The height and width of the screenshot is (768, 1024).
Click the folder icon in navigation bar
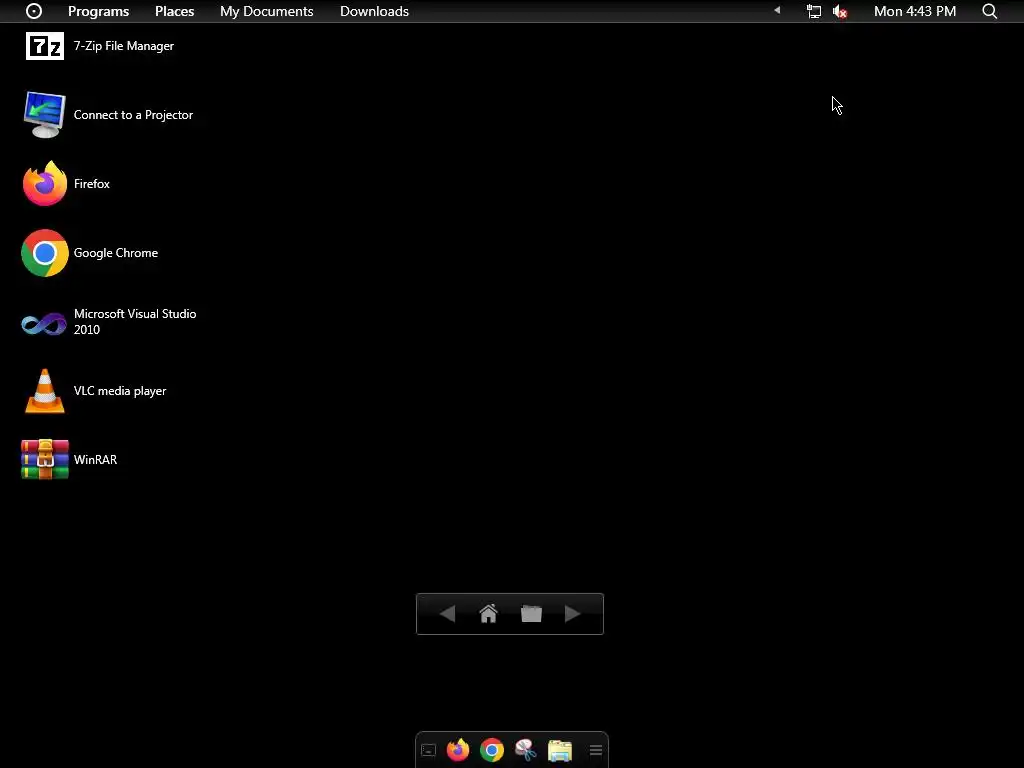pos(532,614)
